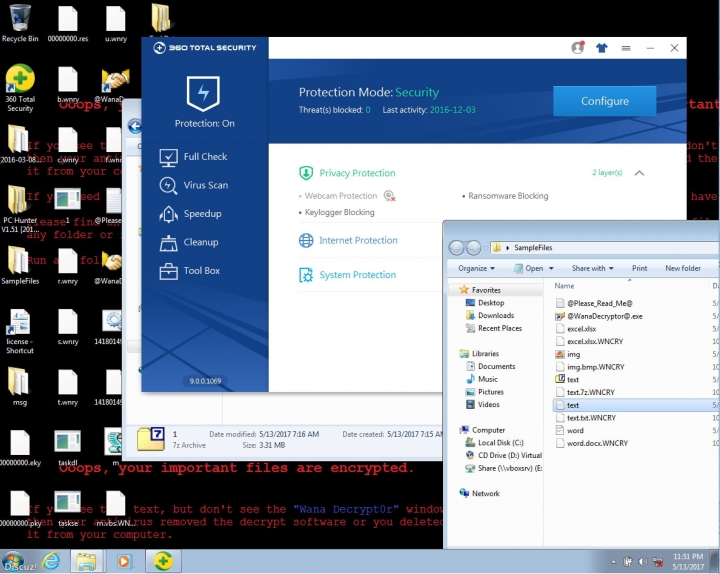Image resolution: width=720 pixels, height=574 pixels.
Task: Select CD Drive (D:) Virtual
Action: point(510,456)
